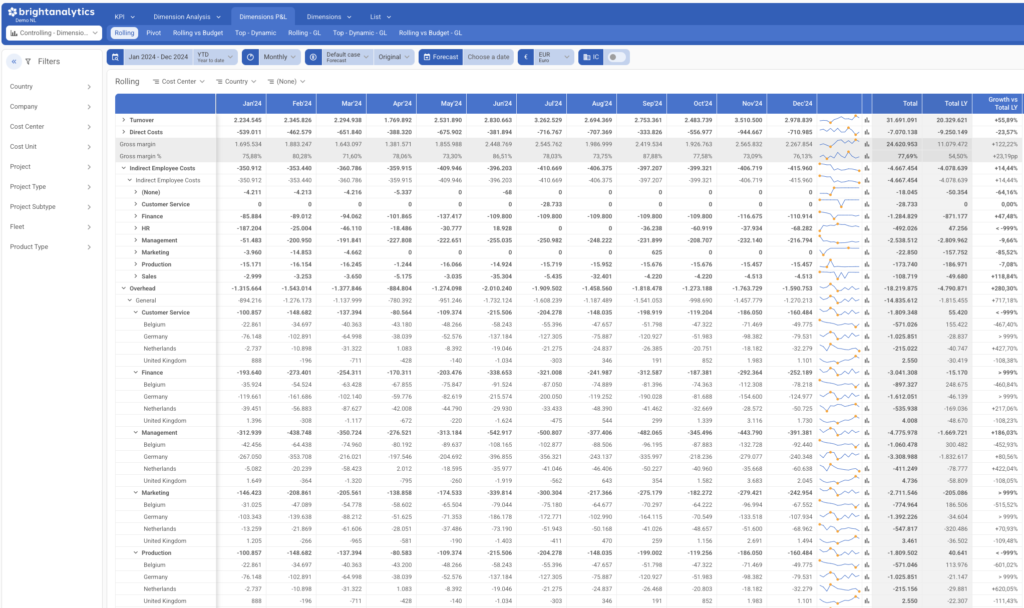Open the (None) grouping dropdown
The image size is (1024, 608).
click(286, 82)
